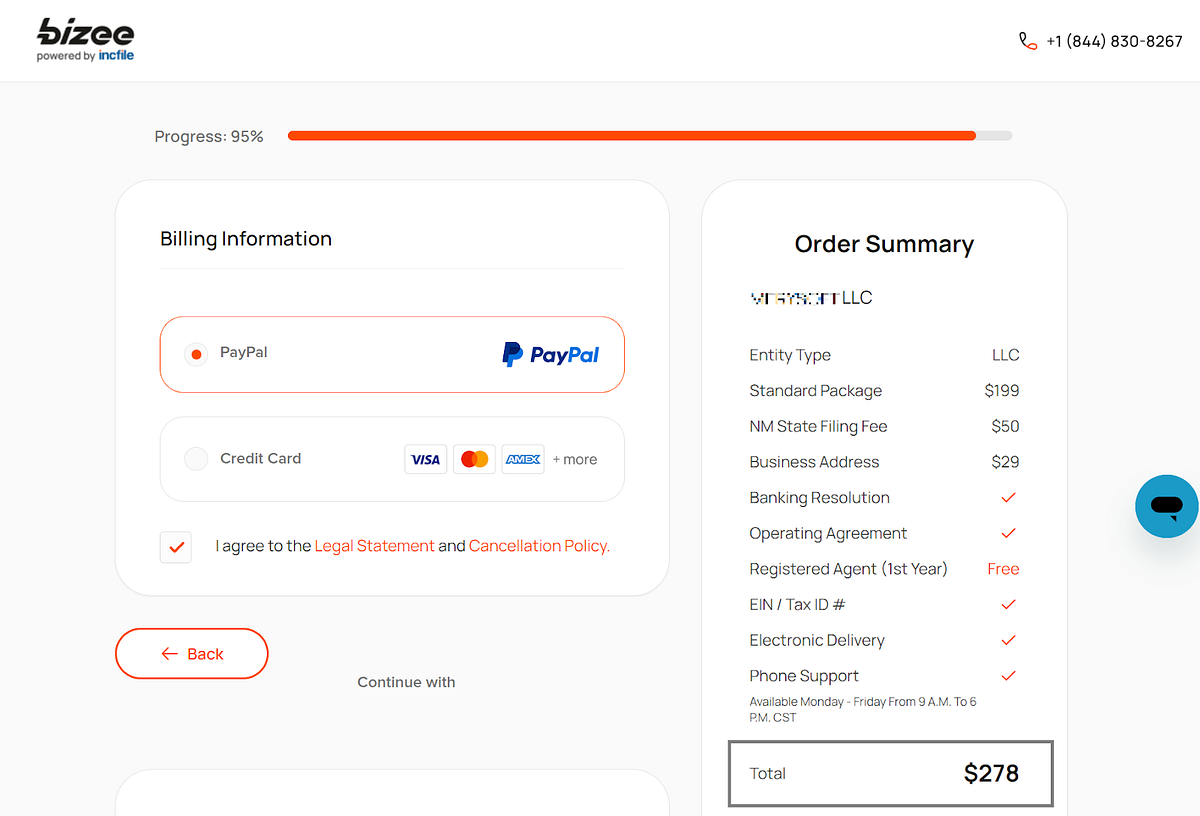The width and height of the screenshot is (1200, 816).
Task: Click the Mastercard icon
Action: point(474,459)
